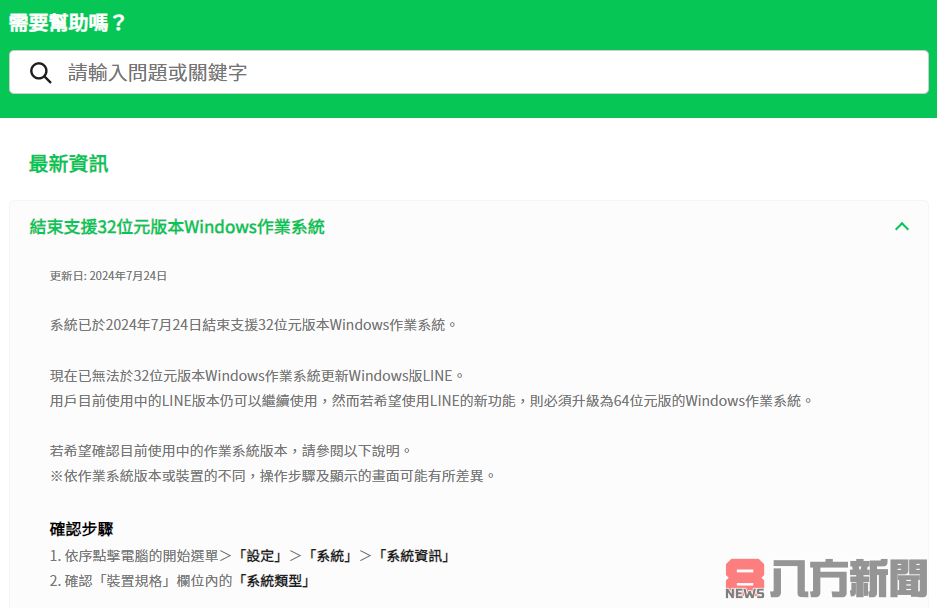
Task: Click the magnifying glass search icon
Action: pos(41,72)
